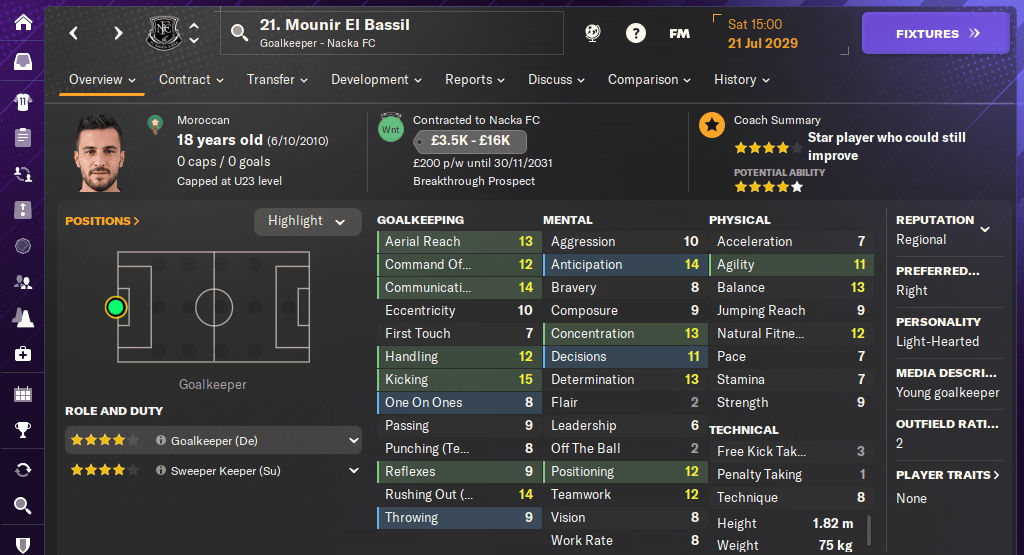The height and width of the screenshot is (555, 1024).
Task: Open the Inbox tray icon
Action: 22,62
